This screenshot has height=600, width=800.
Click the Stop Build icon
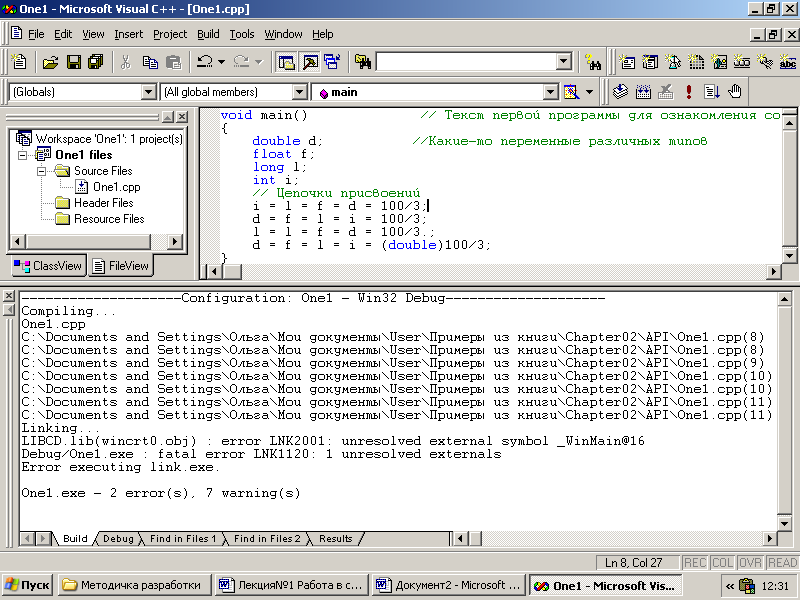[665, 92]
